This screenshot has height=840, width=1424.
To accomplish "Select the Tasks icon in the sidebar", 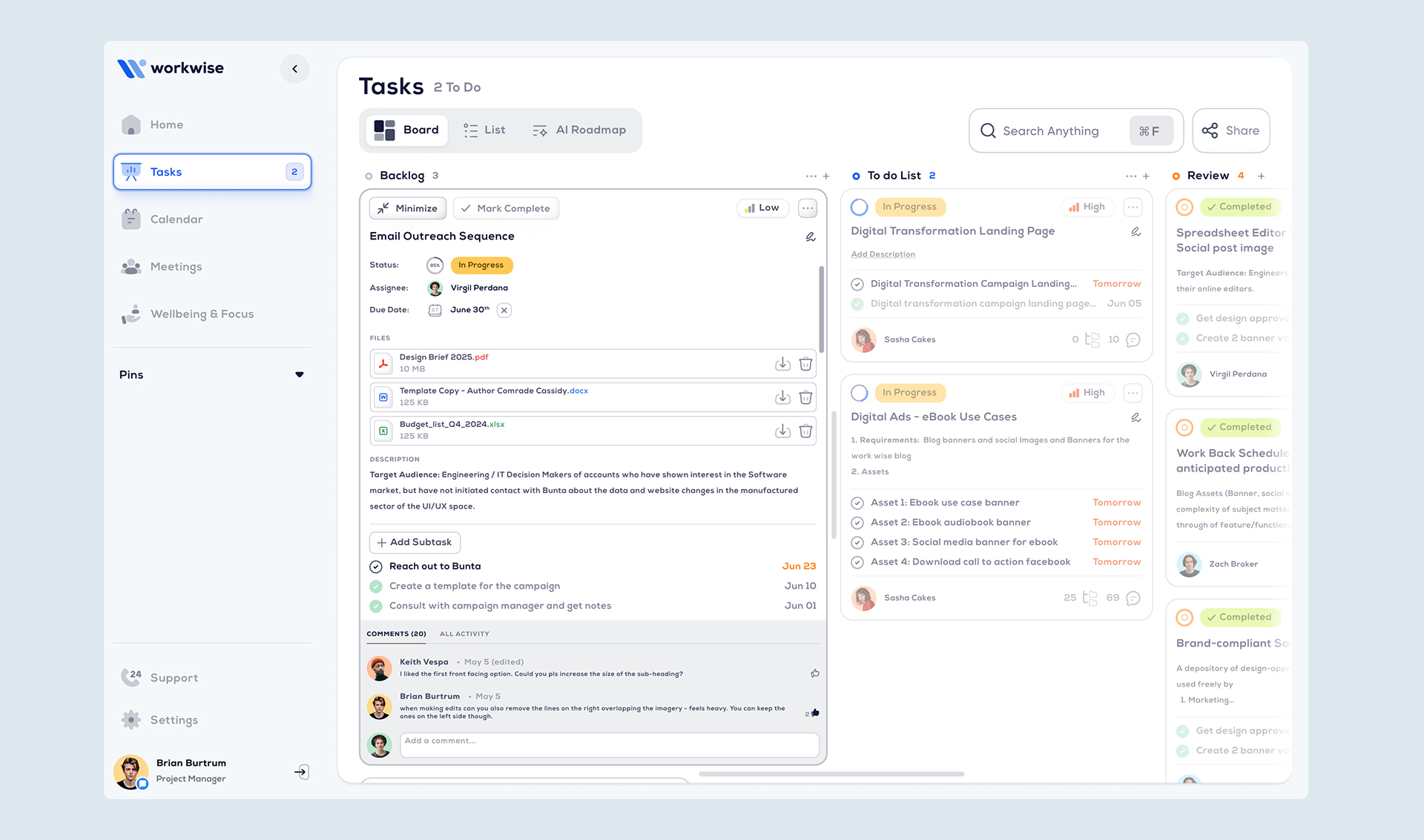I will tap(131, 171).
